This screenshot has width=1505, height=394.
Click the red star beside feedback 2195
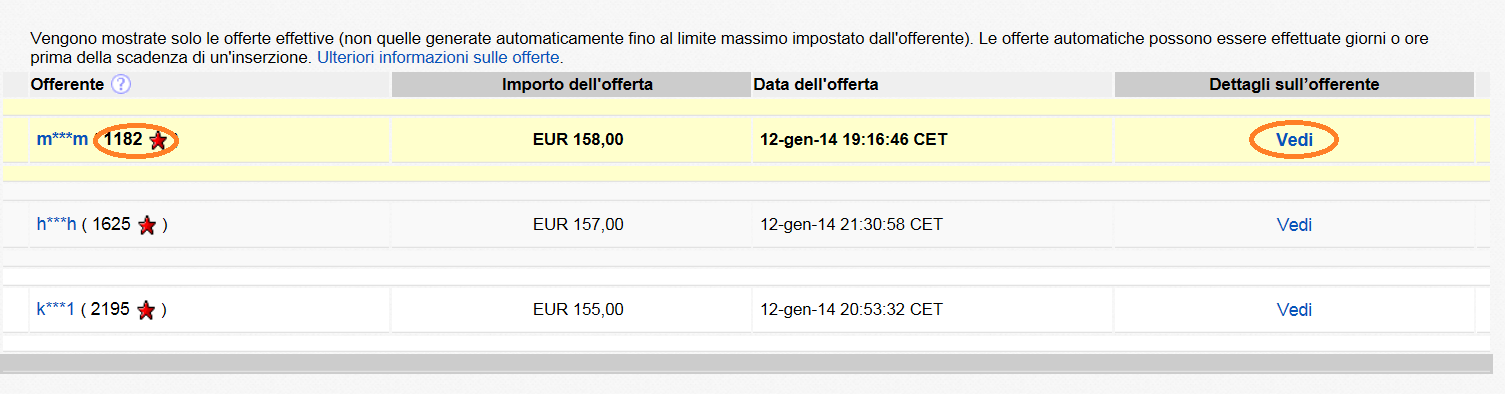[146, 310]
